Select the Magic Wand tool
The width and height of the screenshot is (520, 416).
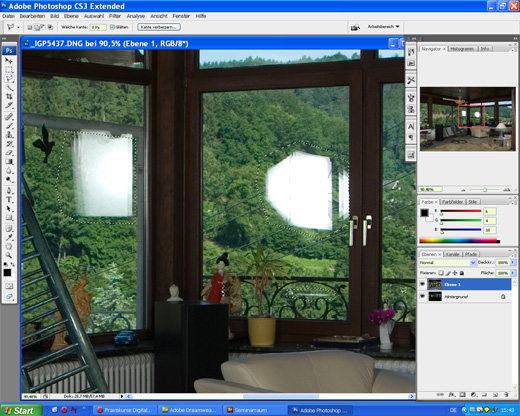(9, 88)
